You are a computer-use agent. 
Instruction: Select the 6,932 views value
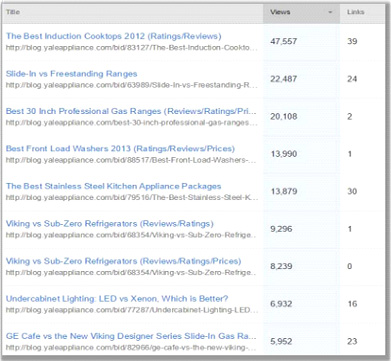[281, 304]
